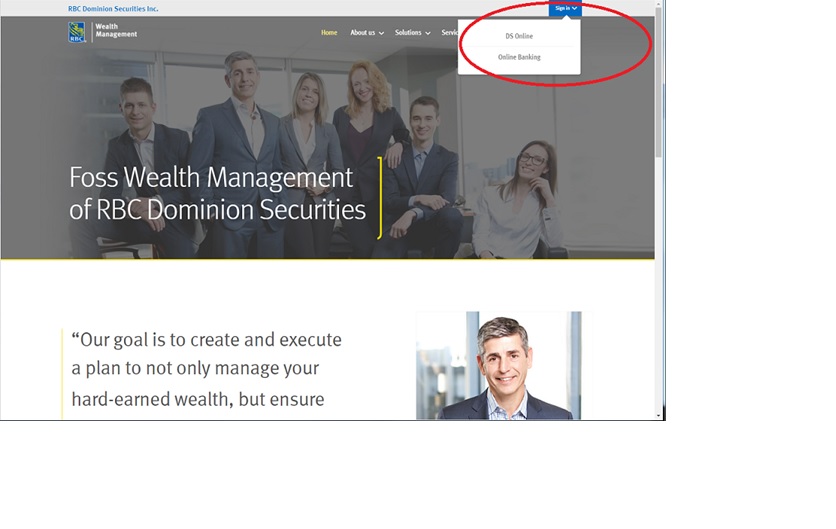This screenshot has height=529, width=836.
Task: Open the Sign in dropdown button
Action: [x=565, y=8]
